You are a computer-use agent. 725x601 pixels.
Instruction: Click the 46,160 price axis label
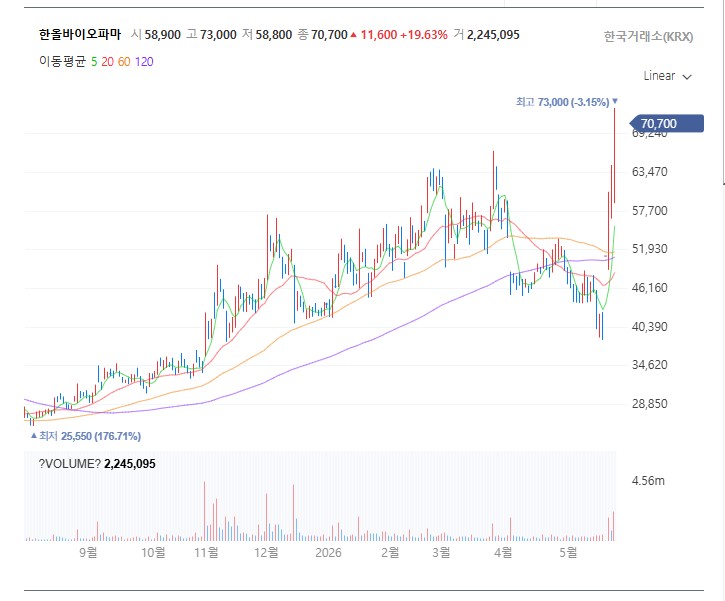(x=650, y=288)
